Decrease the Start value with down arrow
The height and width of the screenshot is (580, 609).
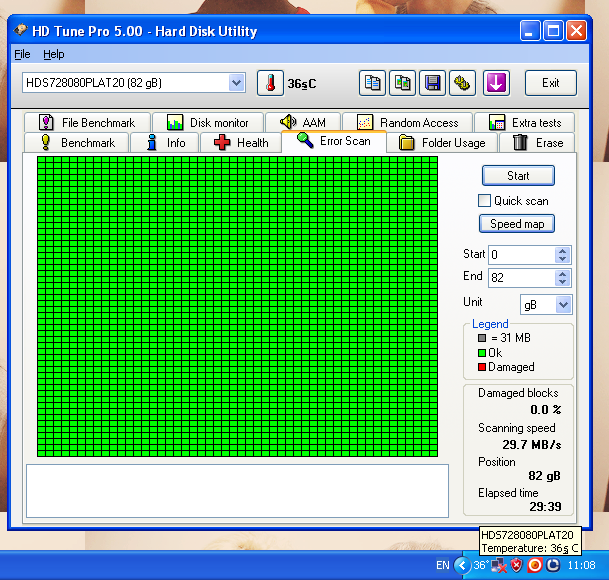pos(562,259)
